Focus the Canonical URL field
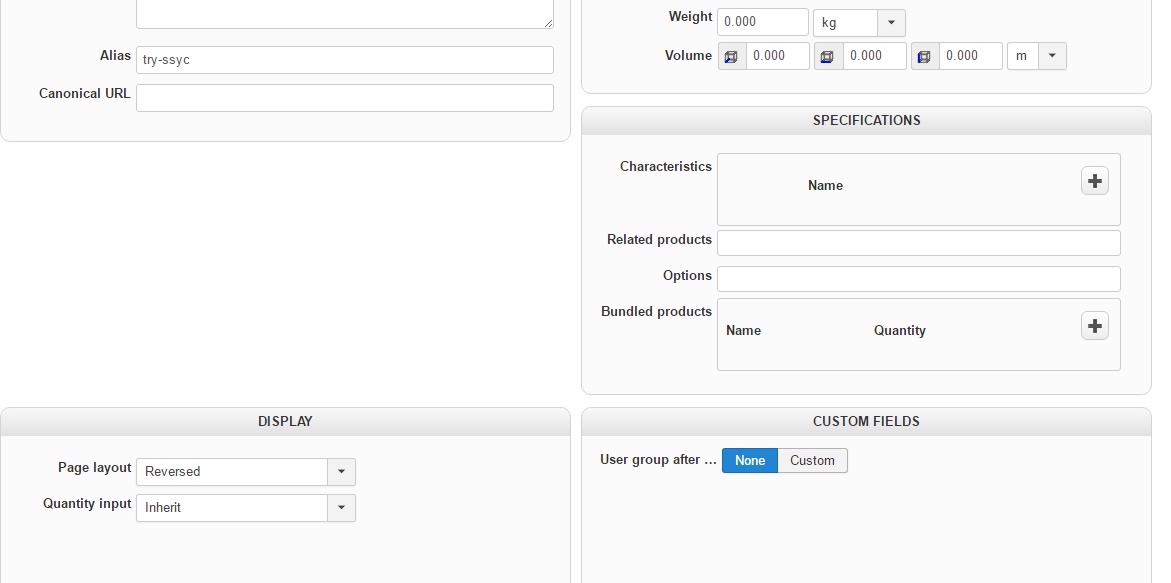Viewport: 1171px width, 583px height. (x=344, y=98)
